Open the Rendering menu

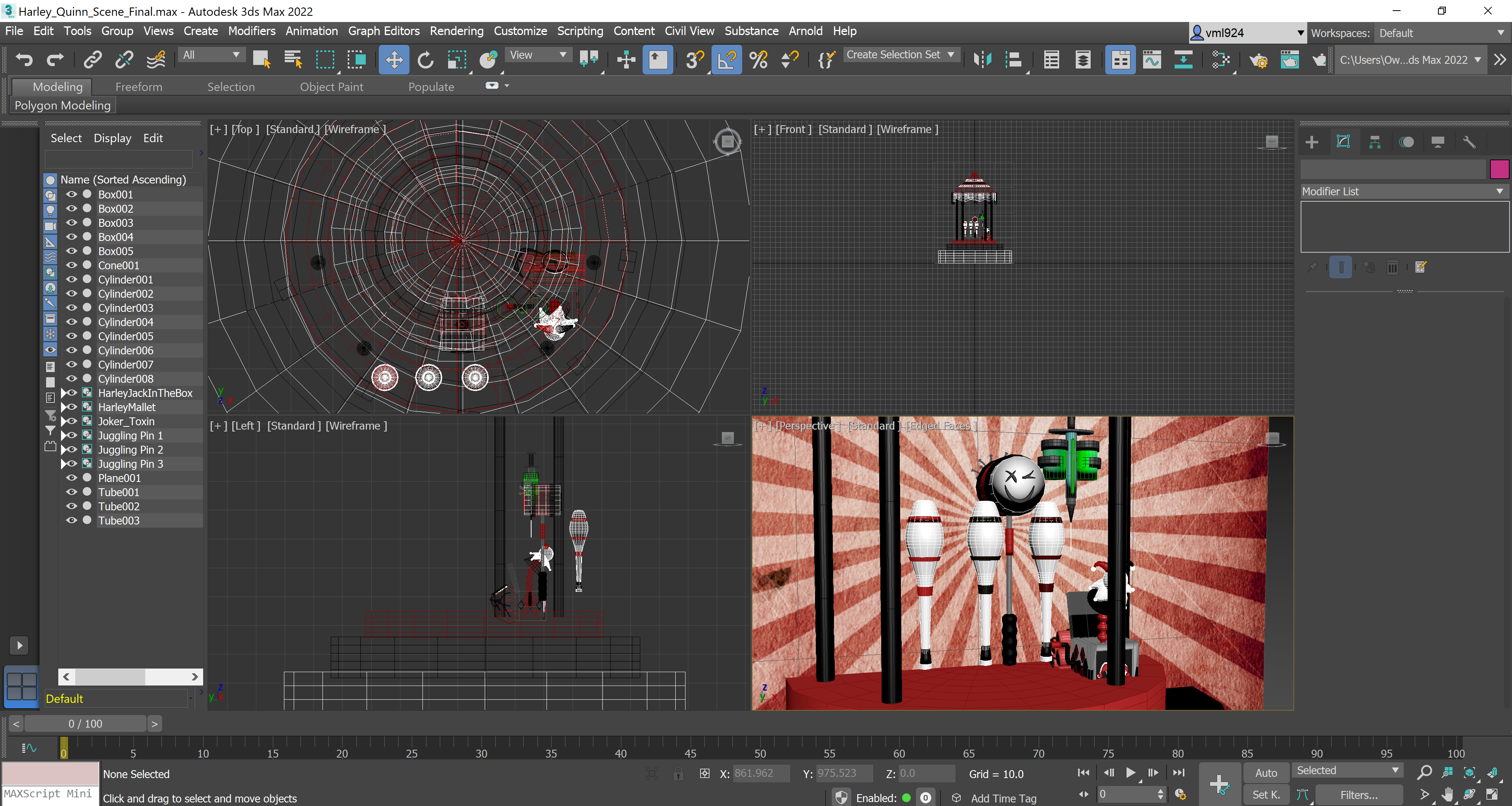[x=456, y=31]
